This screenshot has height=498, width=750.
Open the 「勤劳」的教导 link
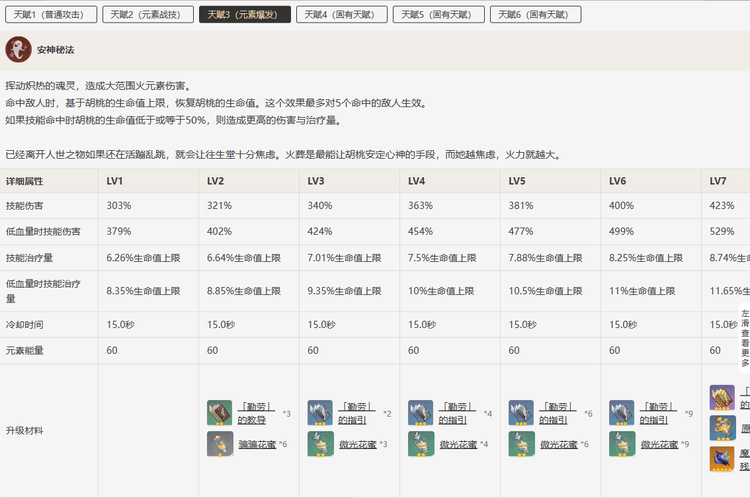(256, 413)
